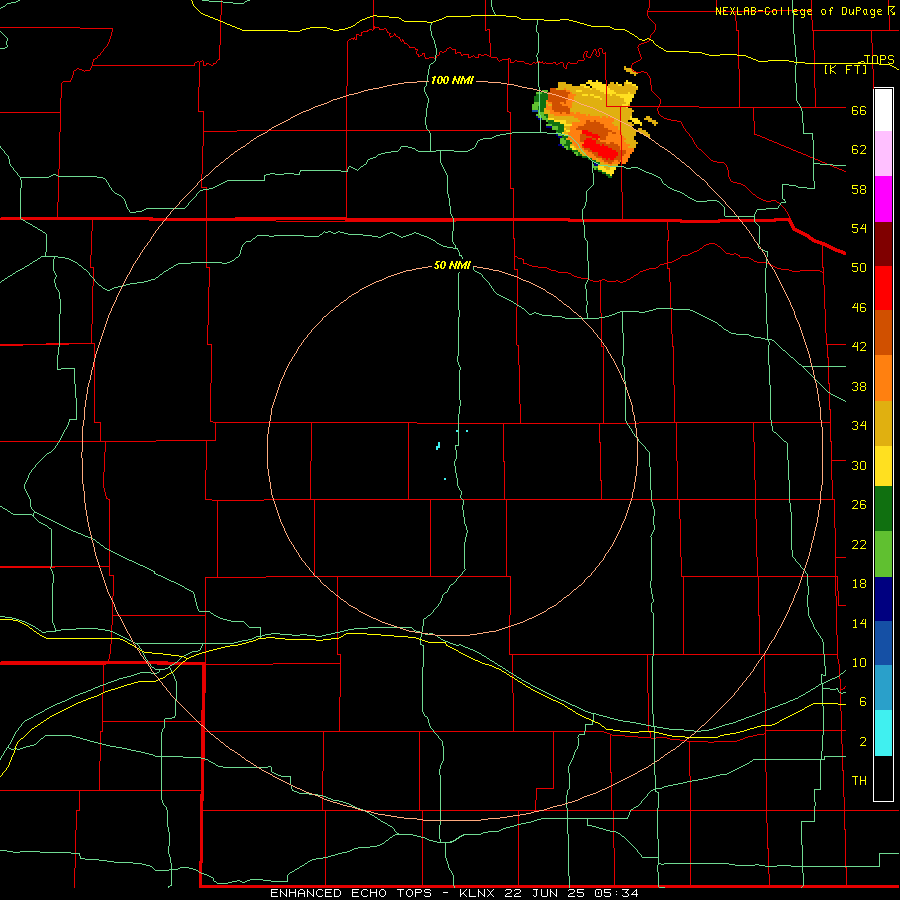Click the legend value "58"
Image resolution: width=900 pixels, height=900 pixels.
[x=859, y=189]
